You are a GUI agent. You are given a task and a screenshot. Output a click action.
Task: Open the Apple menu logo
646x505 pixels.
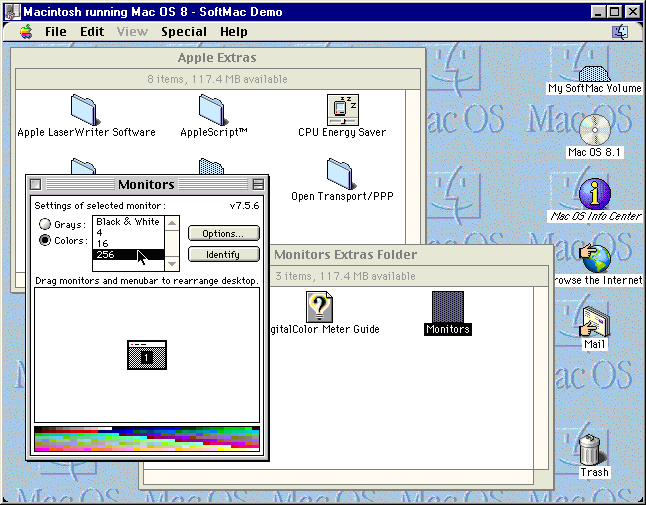(x=26, y=31)
